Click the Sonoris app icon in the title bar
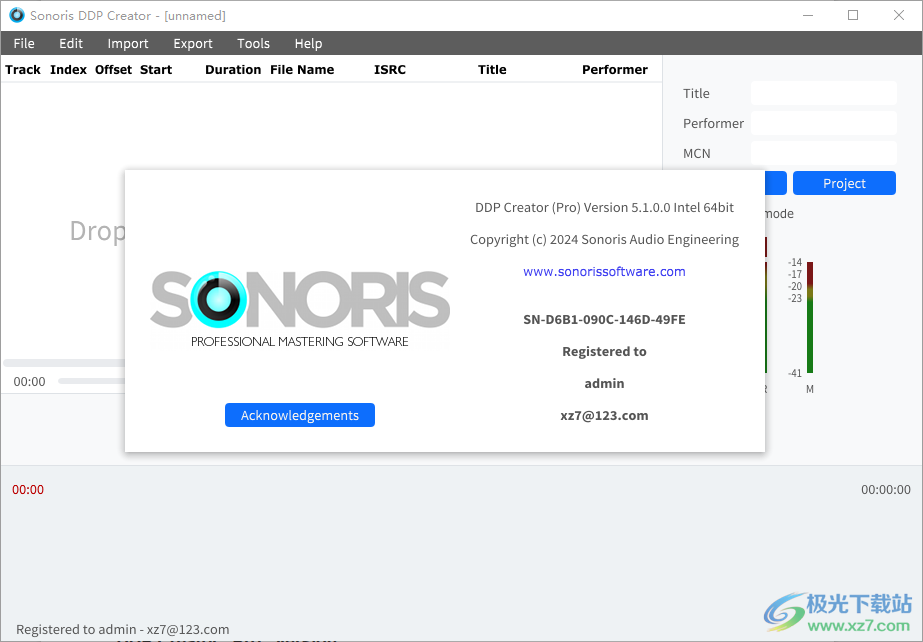Viewport: 923px width, 642px height. coord(14,15)
